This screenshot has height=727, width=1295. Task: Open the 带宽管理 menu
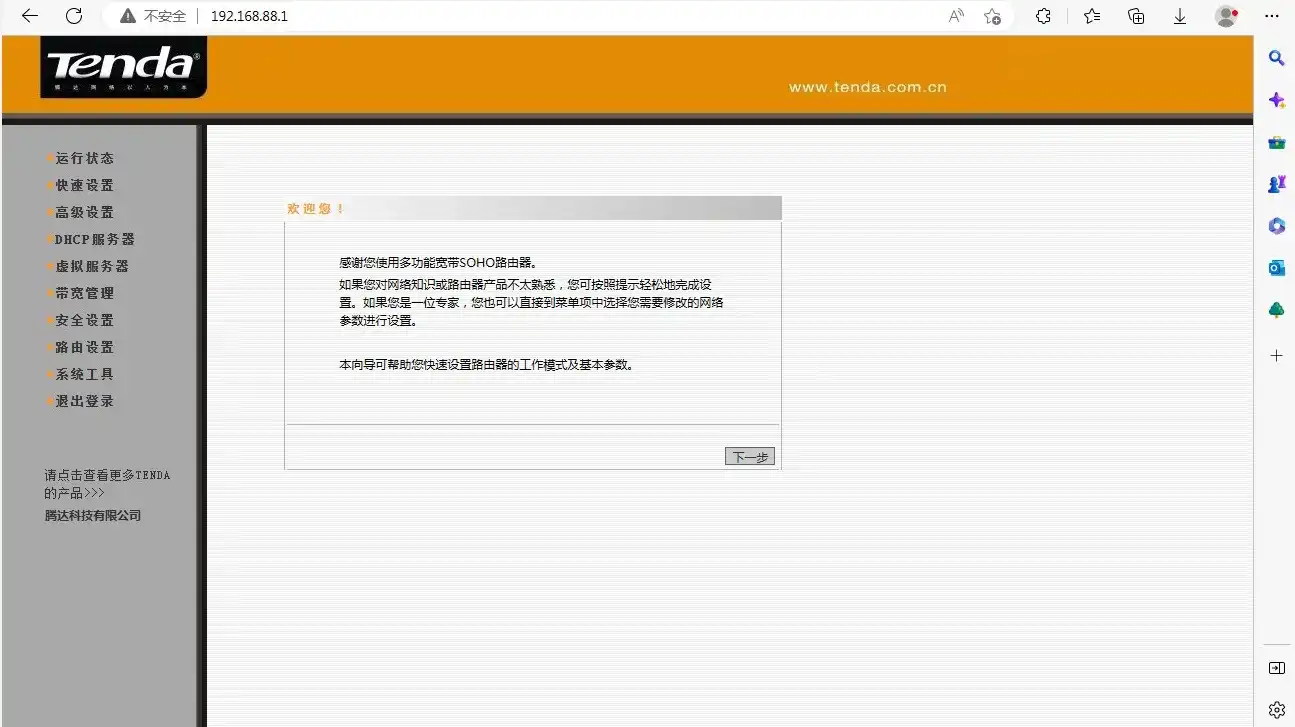(x=84, y=293)
